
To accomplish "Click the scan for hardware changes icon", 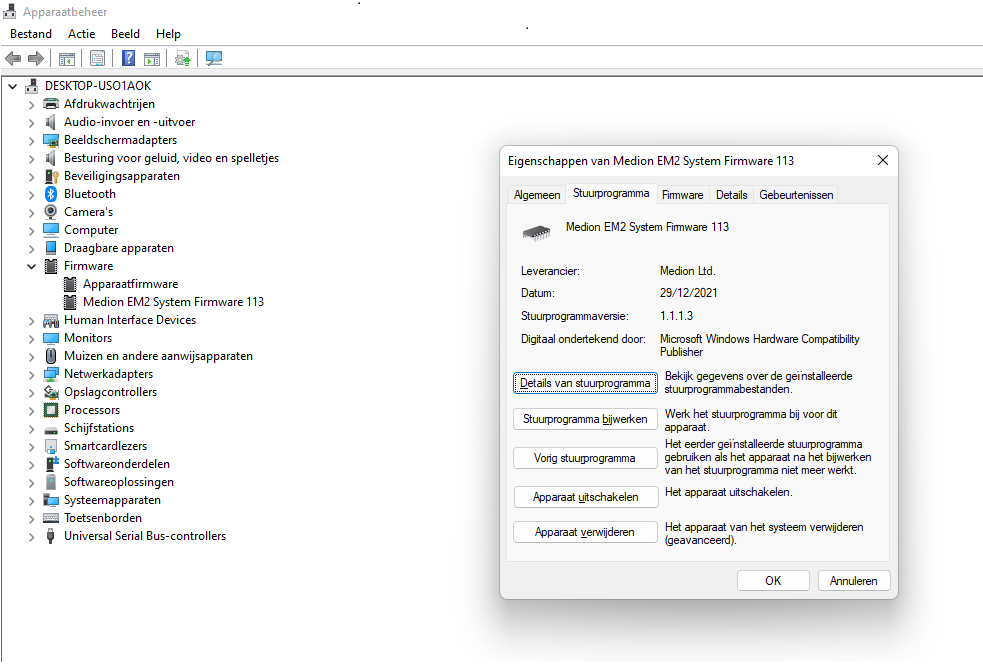I will (x=214, y=59).
